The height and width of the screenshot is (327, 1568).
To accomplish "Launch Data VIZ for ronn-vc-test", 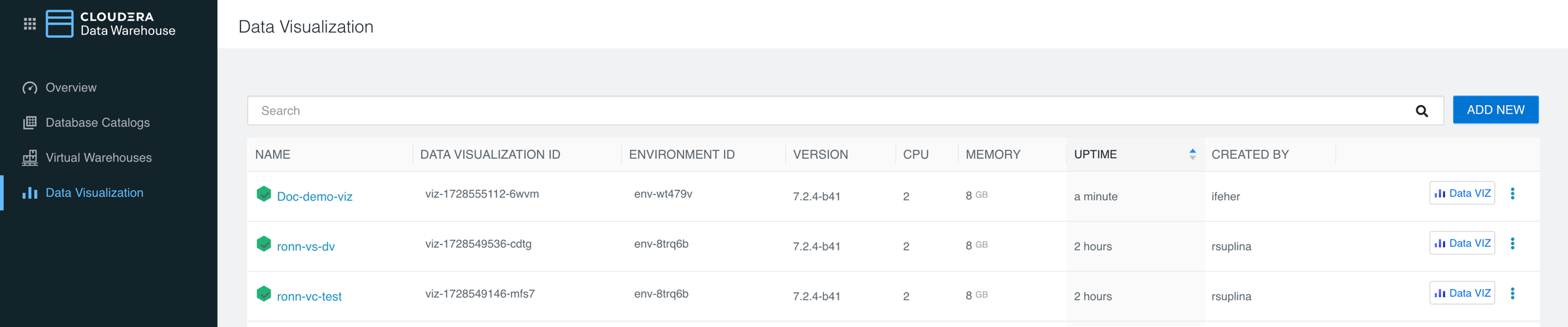I will pos(1462,294).
